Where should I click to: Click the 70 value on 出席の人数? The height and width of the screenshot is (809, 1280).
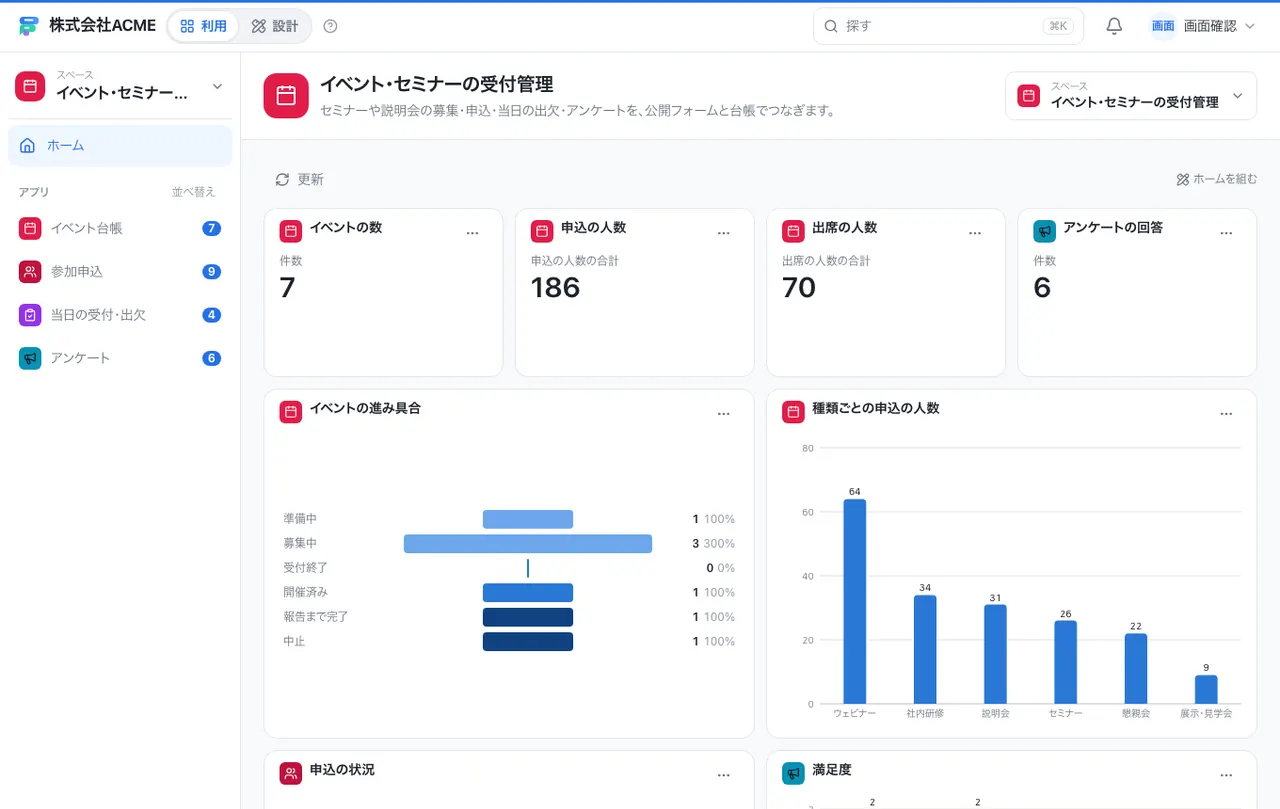tap(799, 288)
